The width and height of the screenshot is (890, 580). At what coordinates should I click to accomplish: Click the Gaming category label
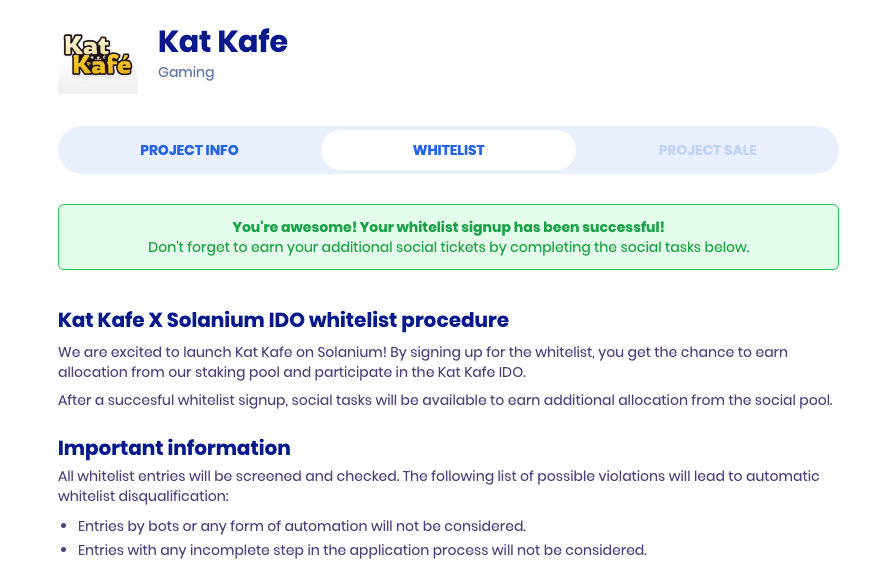pos(186,73)
